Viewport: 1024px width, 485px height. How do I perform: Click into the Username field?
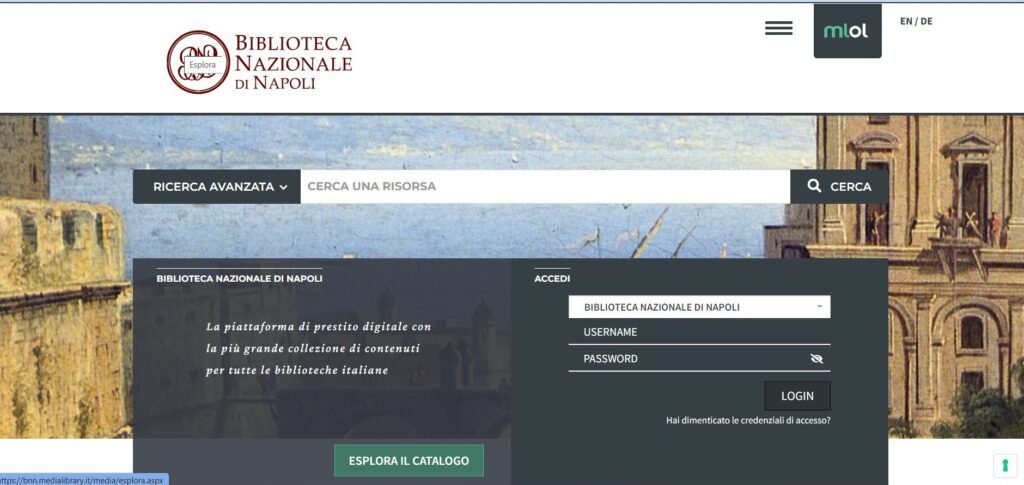point(699,332)
